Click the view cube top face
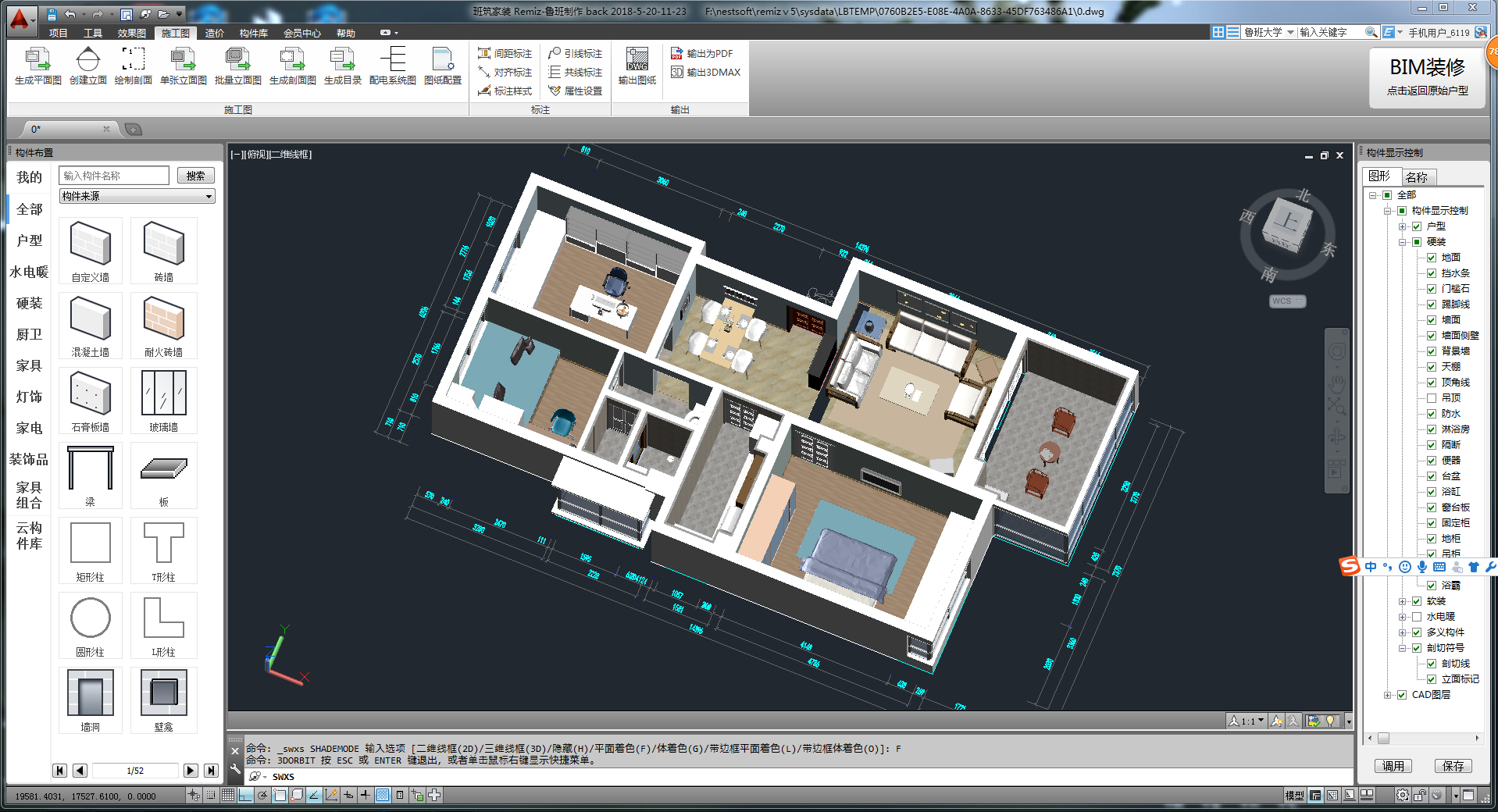The height and width of the screenshot is (812, 1498). click(1287, 222)
